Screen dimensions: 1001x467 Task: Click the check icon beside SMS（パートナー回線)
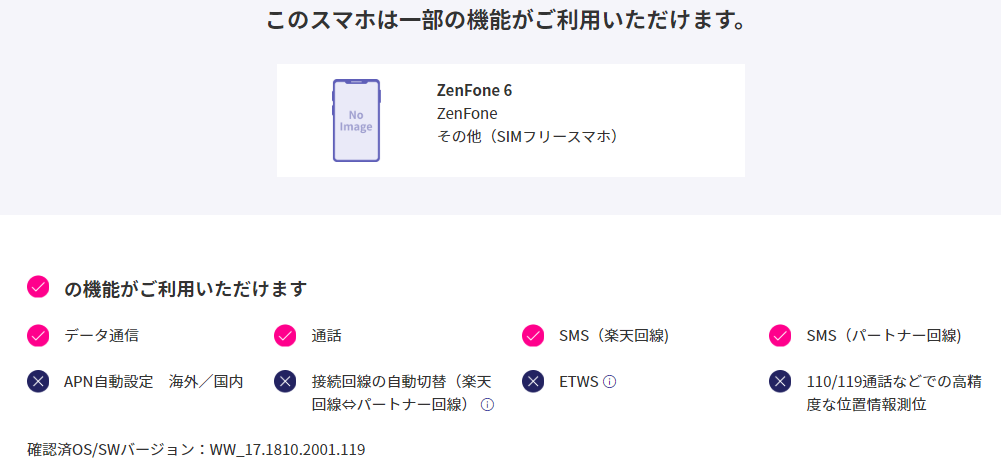point(780,336)
